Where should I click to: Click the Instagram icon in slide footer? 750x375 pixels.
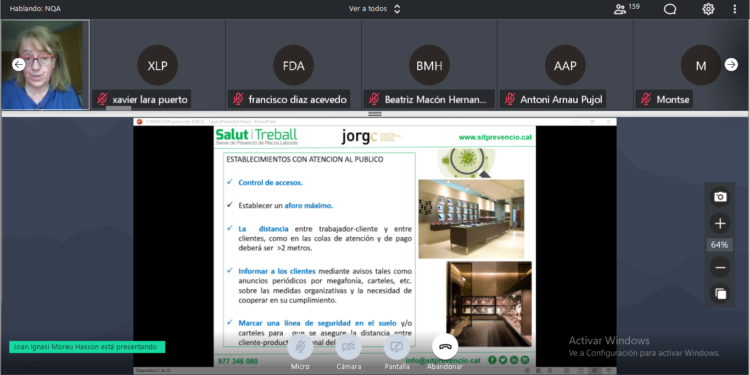tap(525, 360)
